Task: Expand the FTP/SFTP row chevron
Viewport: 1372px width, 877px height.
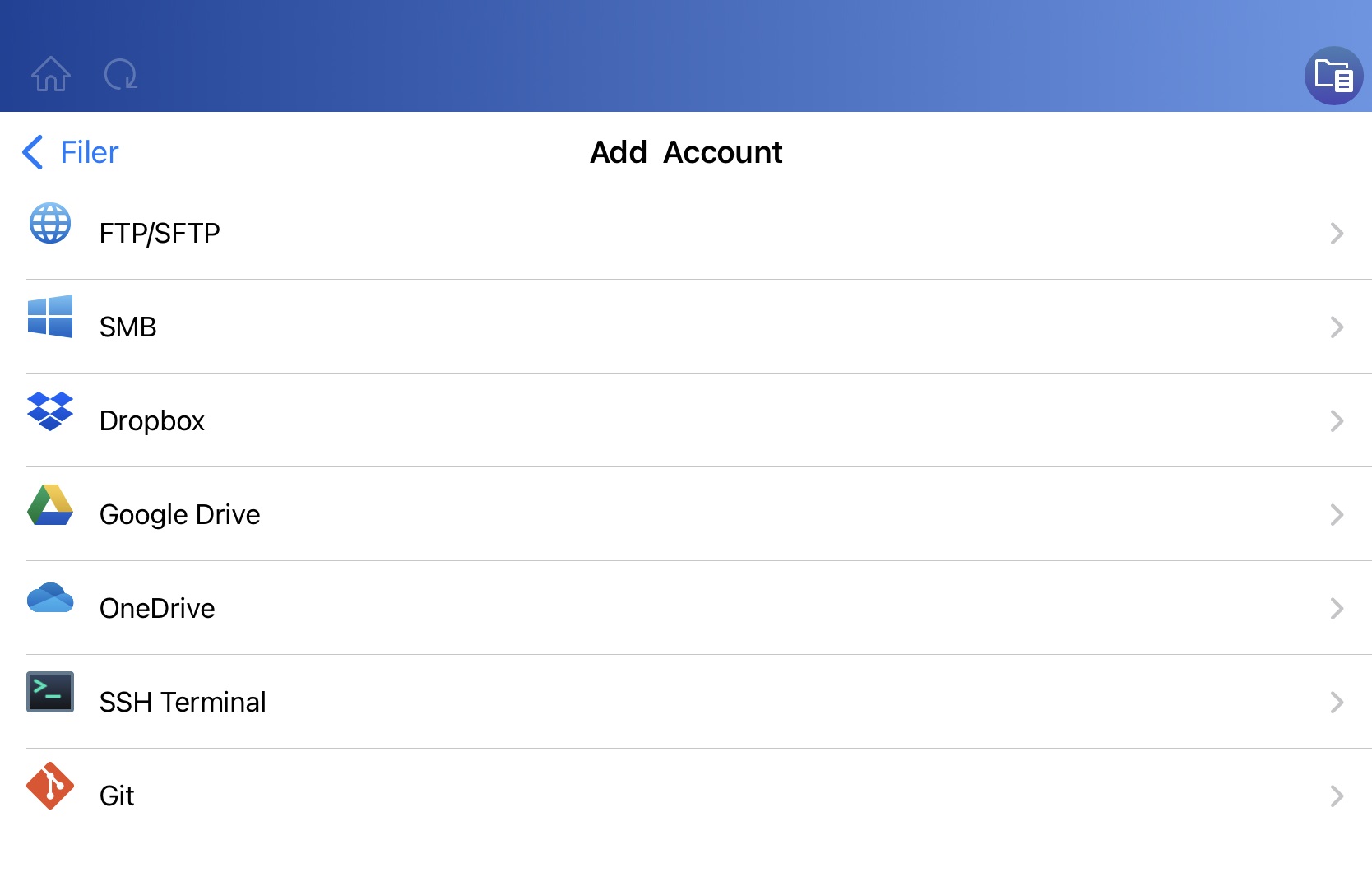Action: coord(1337,233)
